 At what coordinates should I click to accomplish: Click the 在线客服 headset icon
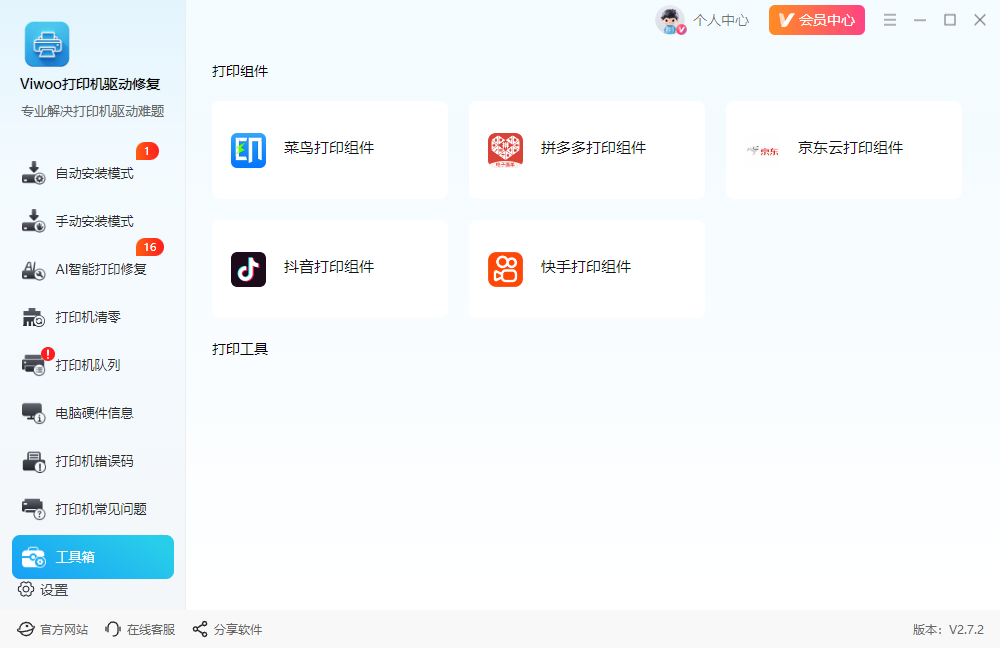pos(113,630)
